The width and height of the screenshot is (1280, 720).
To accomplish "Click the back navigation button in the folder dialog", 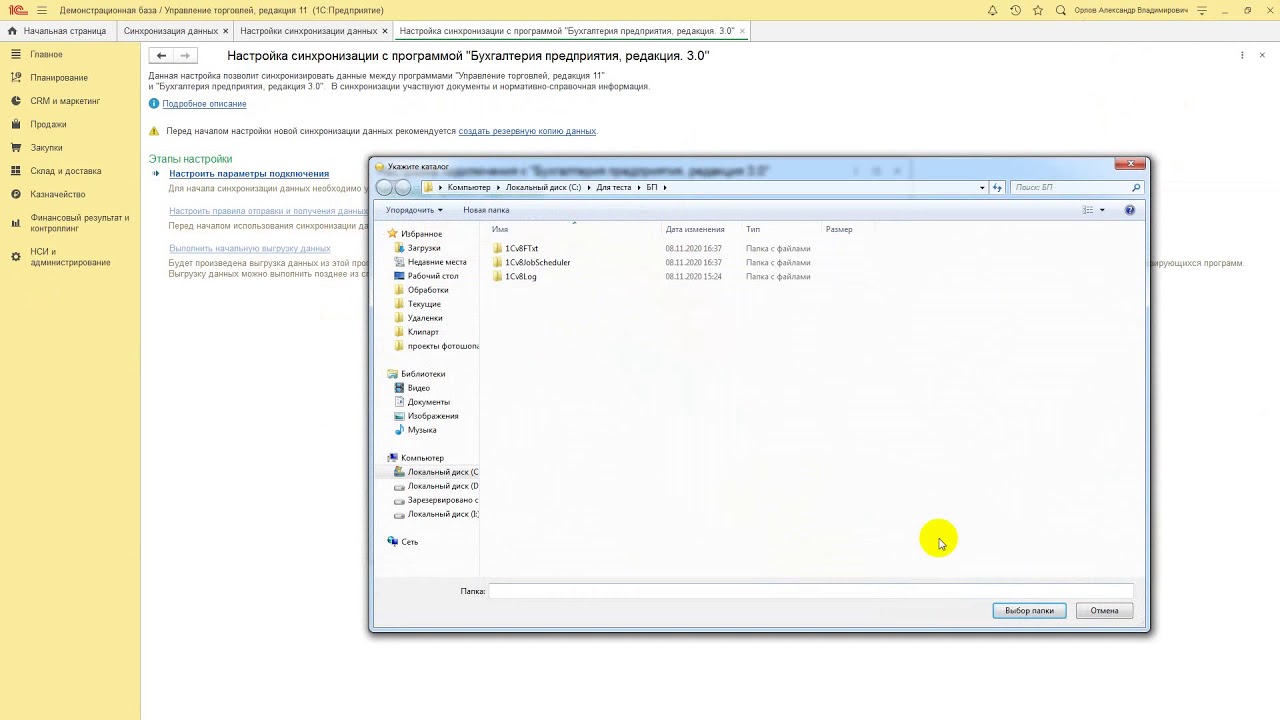I will (384, 187).
